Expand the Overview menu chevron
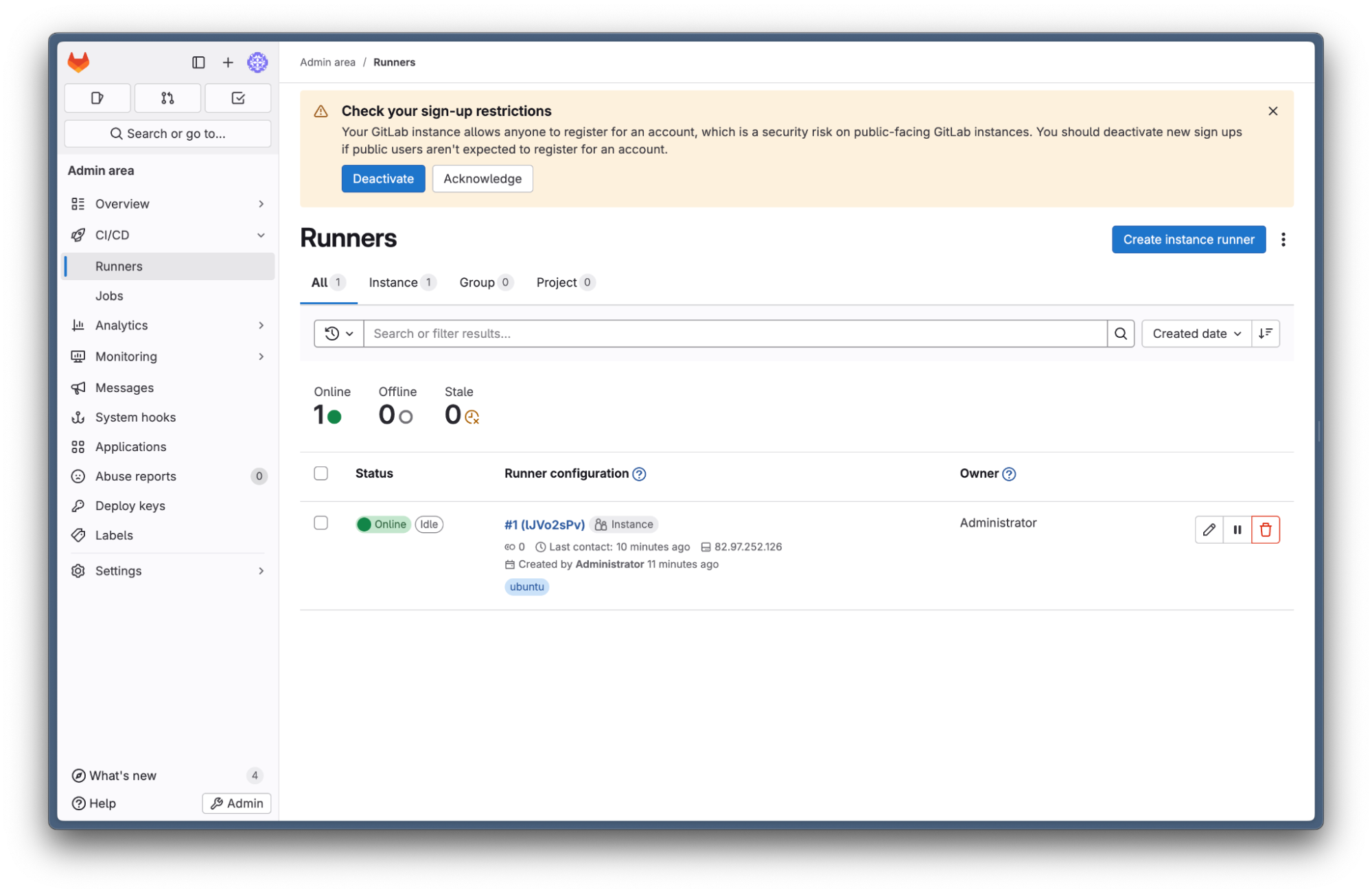Image resolution: width=1372 pixels, height=894 pixels. click(x=261, y=204)
